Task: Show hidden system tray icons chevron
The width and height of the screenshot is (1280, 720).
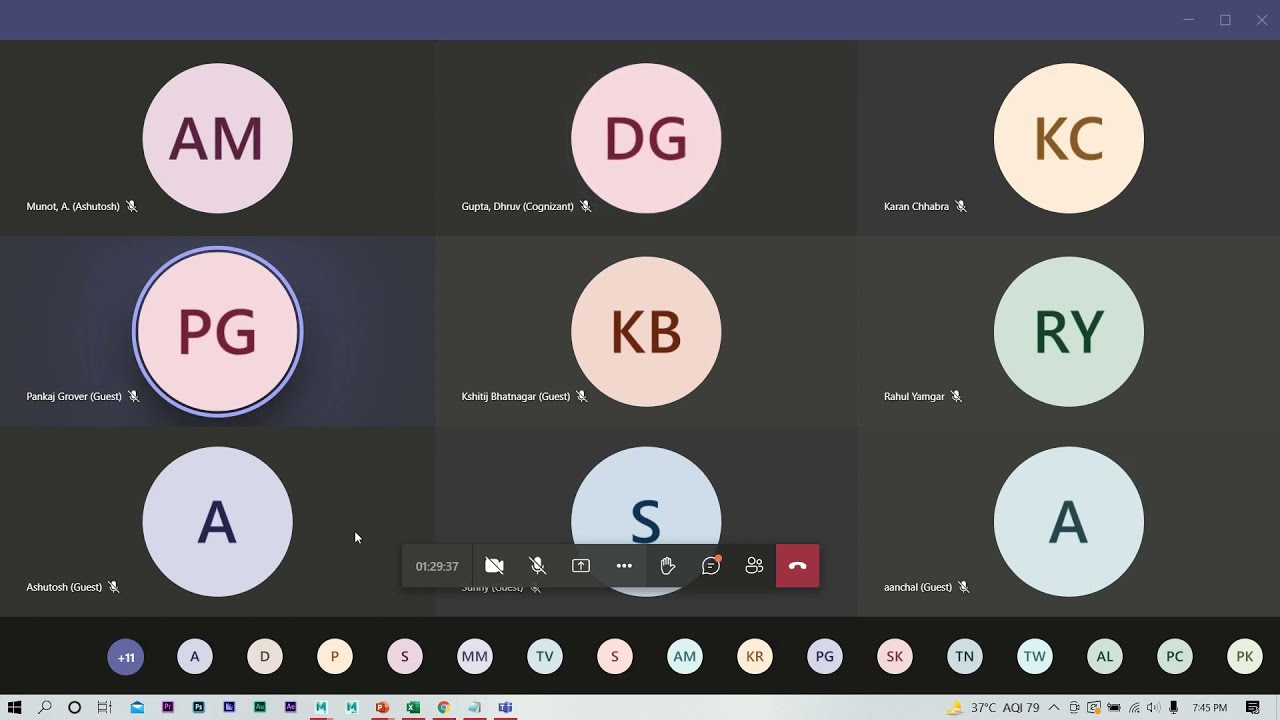Action: (x=1053, y=707)
